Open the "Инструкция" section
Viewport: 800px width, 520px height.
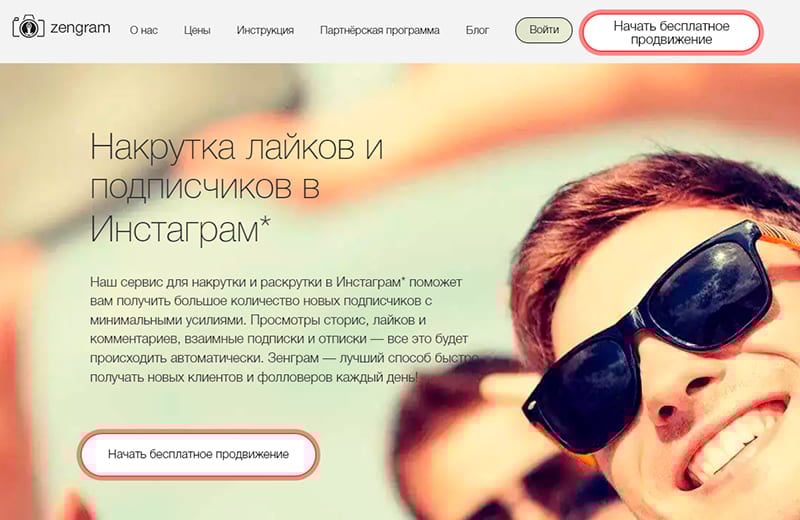pos(265,30)
